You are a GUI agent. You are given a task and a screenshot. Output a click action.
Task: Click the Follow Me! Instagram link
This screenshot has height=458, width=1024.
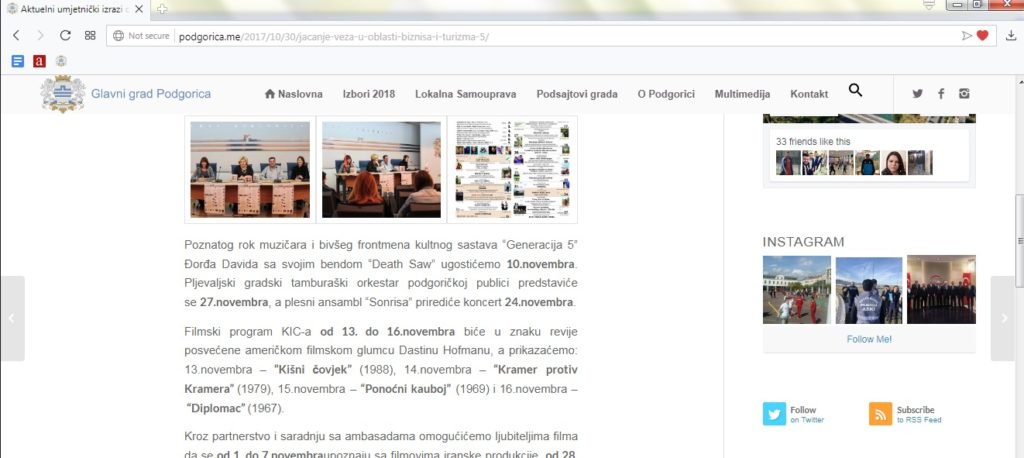click(x=869, y=339)
